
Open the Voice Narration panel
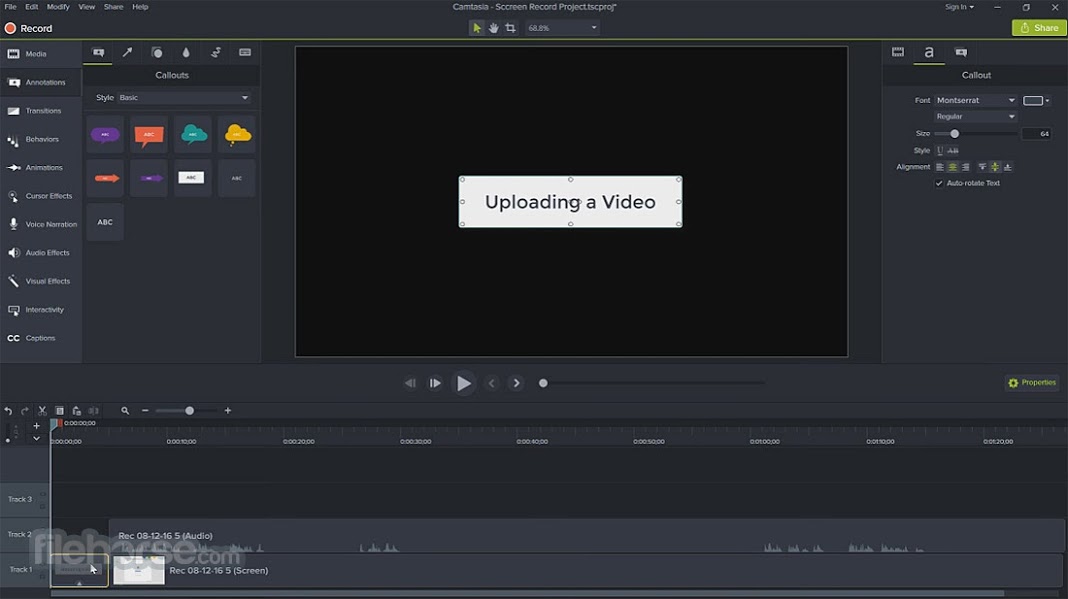(42, 224)
